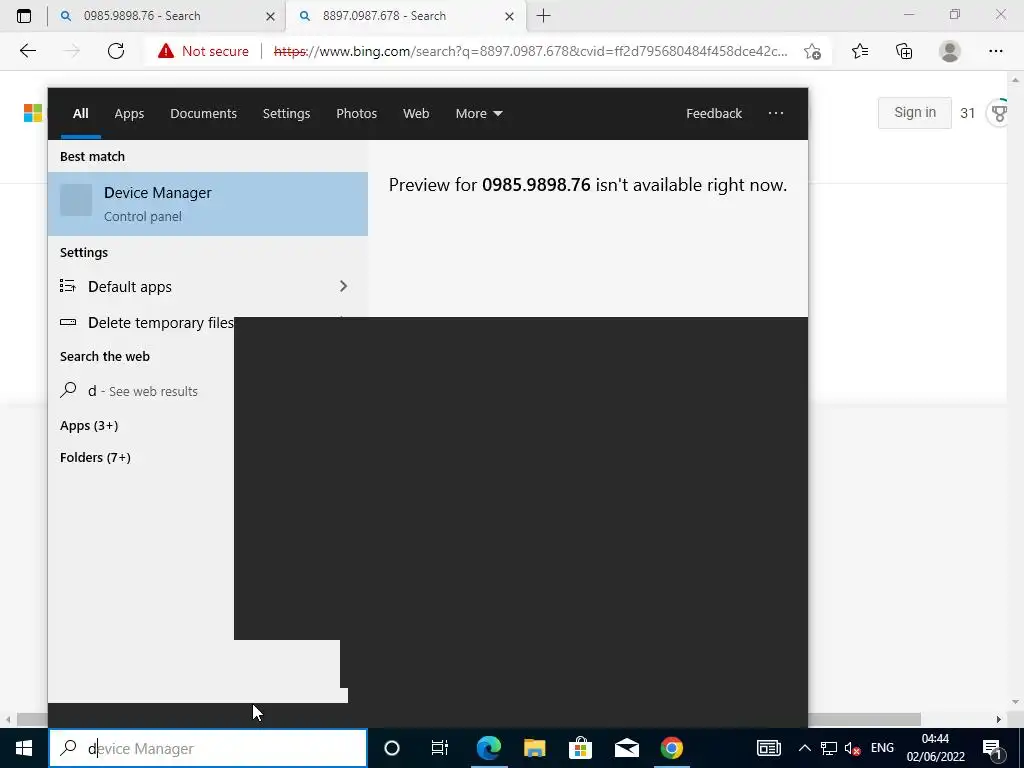Expand the Apps (3+) results group
The width and height of the screenshot is (1024, 768).
click(x=89, y=426)
